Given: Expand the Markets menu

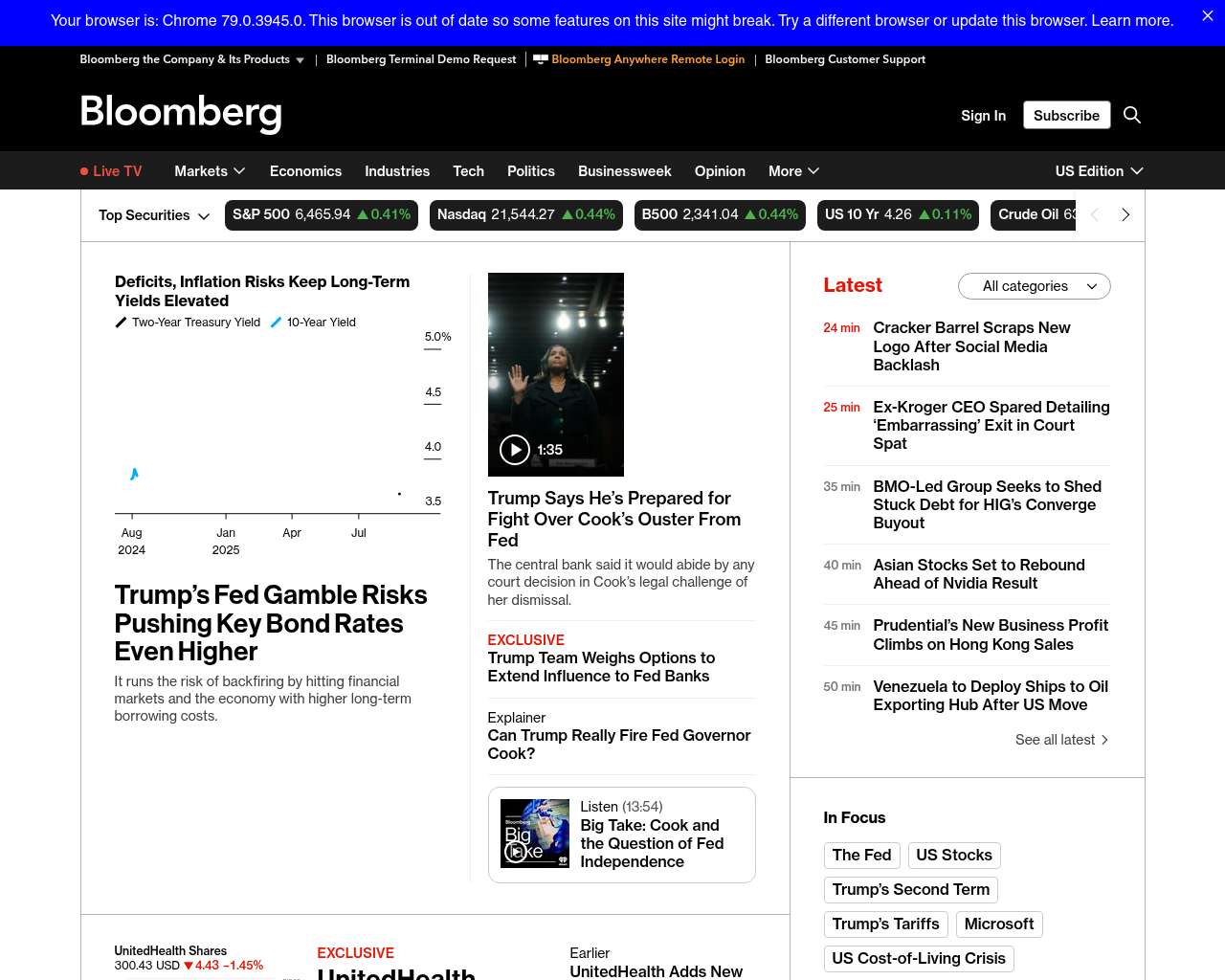Looking at the screenshot, I should point(210,171).
